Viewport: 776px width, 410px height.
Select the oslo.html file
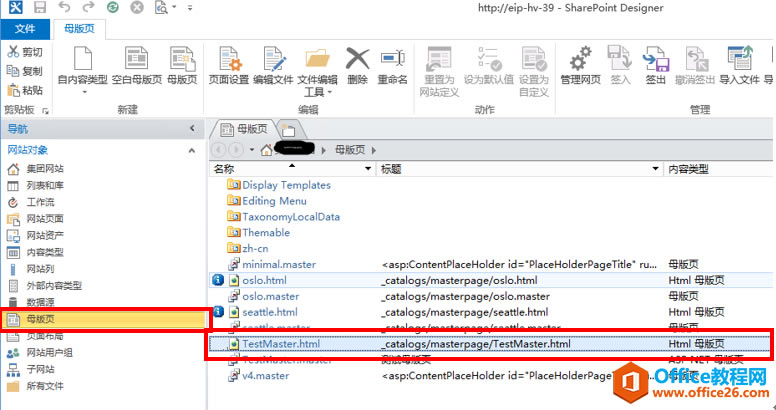pos(264,280)
